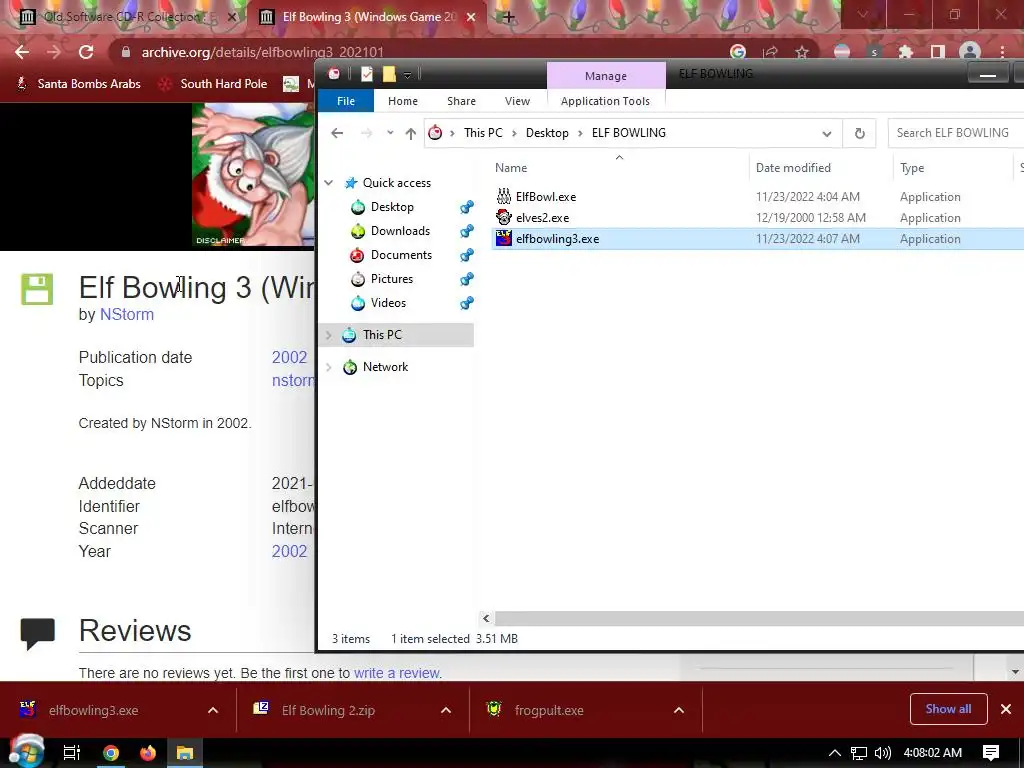Refresh the ELF BOWLING folder
The height and width of the screenshot is (768, 1024).
(859, 133)
